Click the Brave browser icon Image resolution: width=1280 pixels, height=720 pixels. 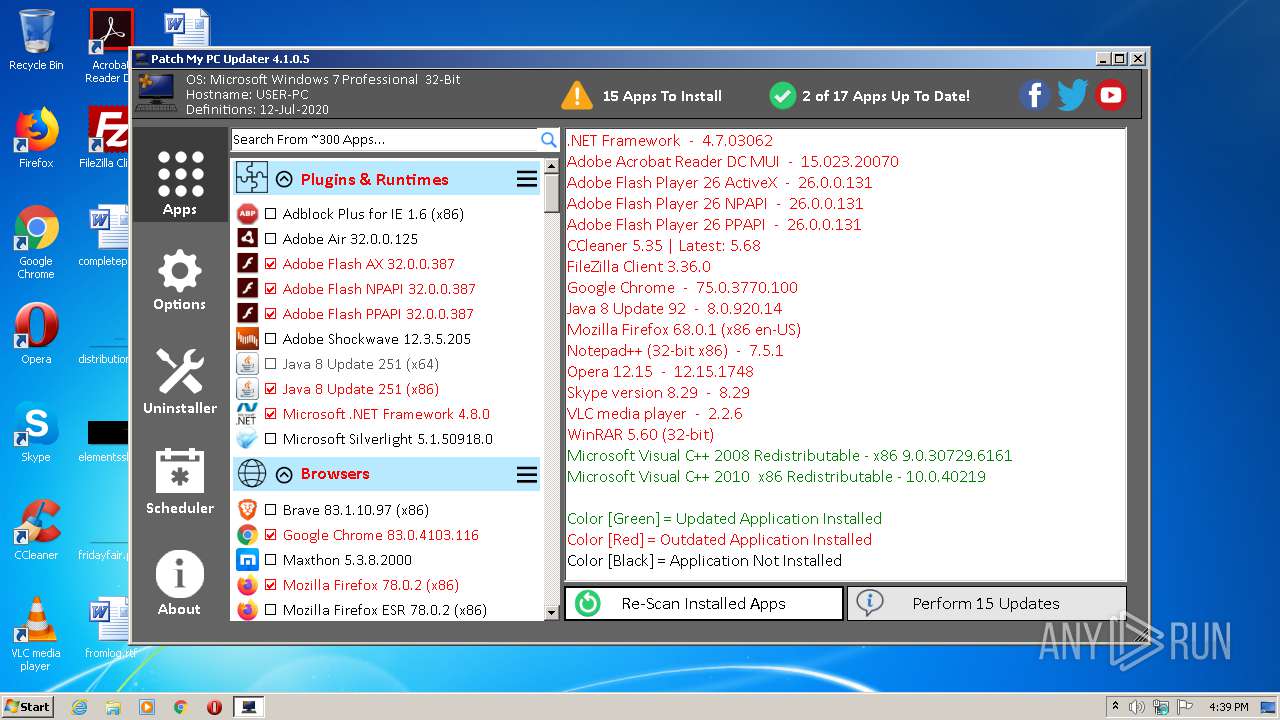click(x=247, y=510)
